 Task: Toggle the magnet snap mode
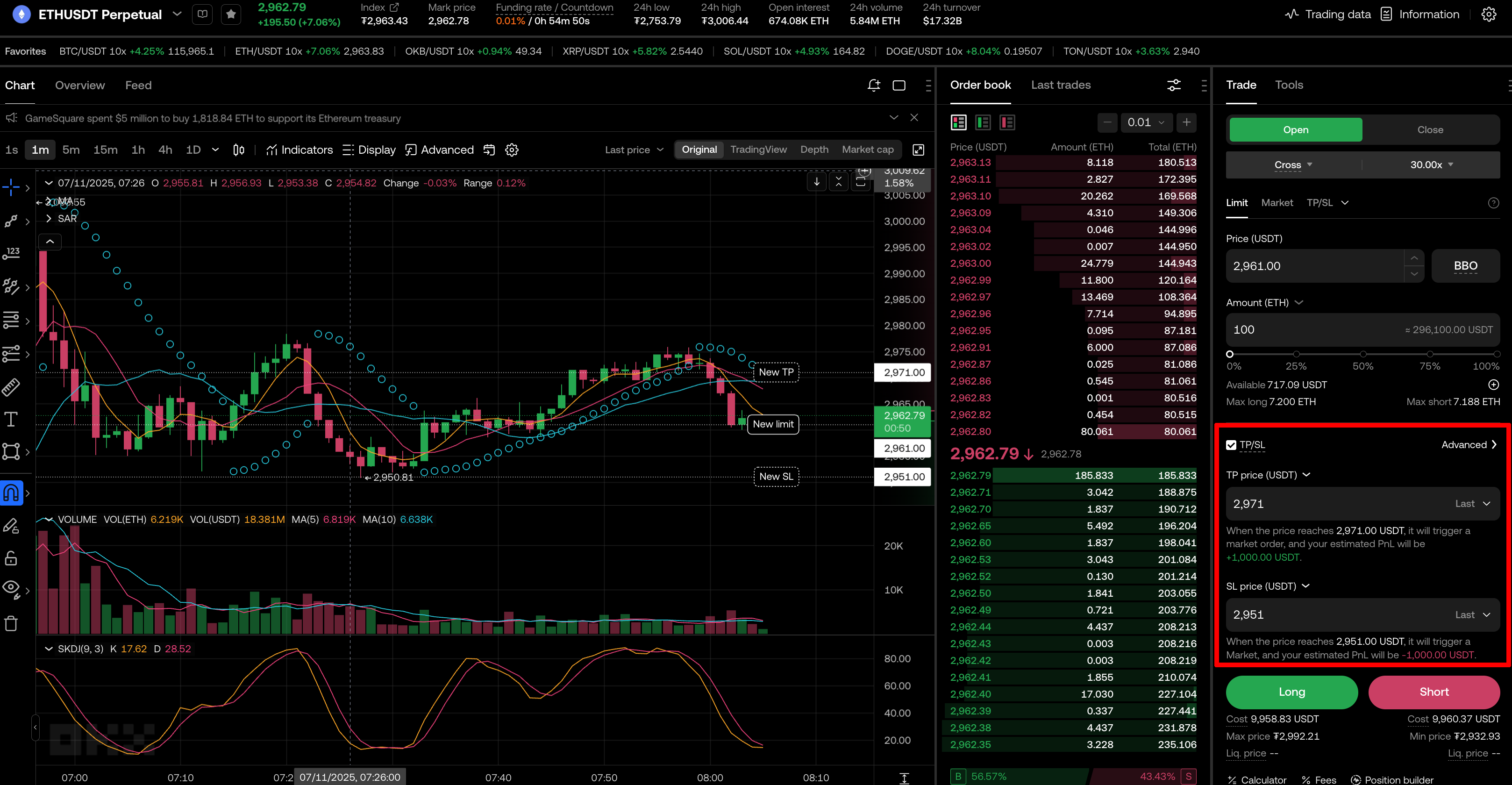[11, 492]
